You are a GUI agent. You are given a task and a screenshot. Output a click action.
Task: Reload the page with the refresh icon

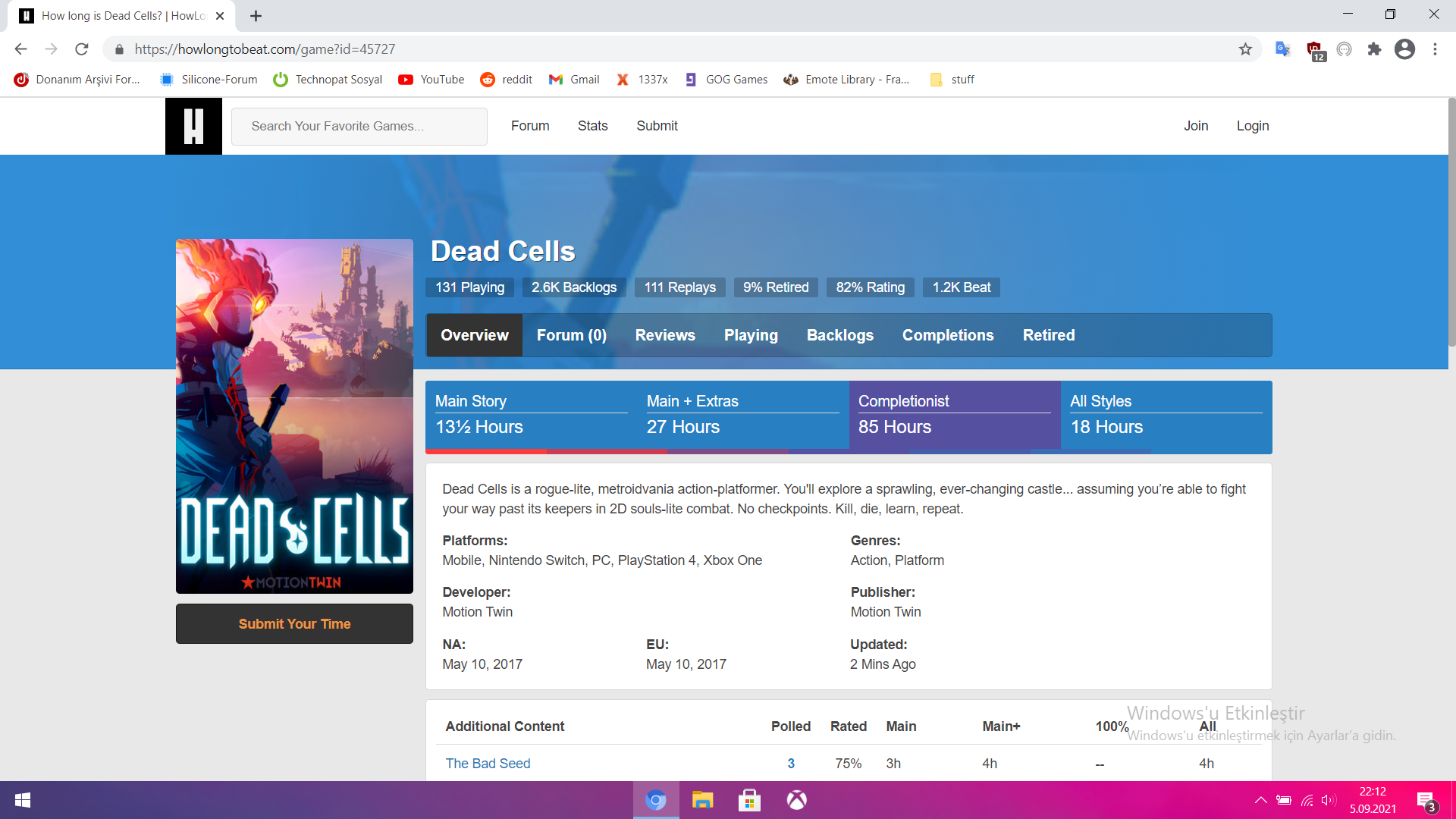(82, 49)
